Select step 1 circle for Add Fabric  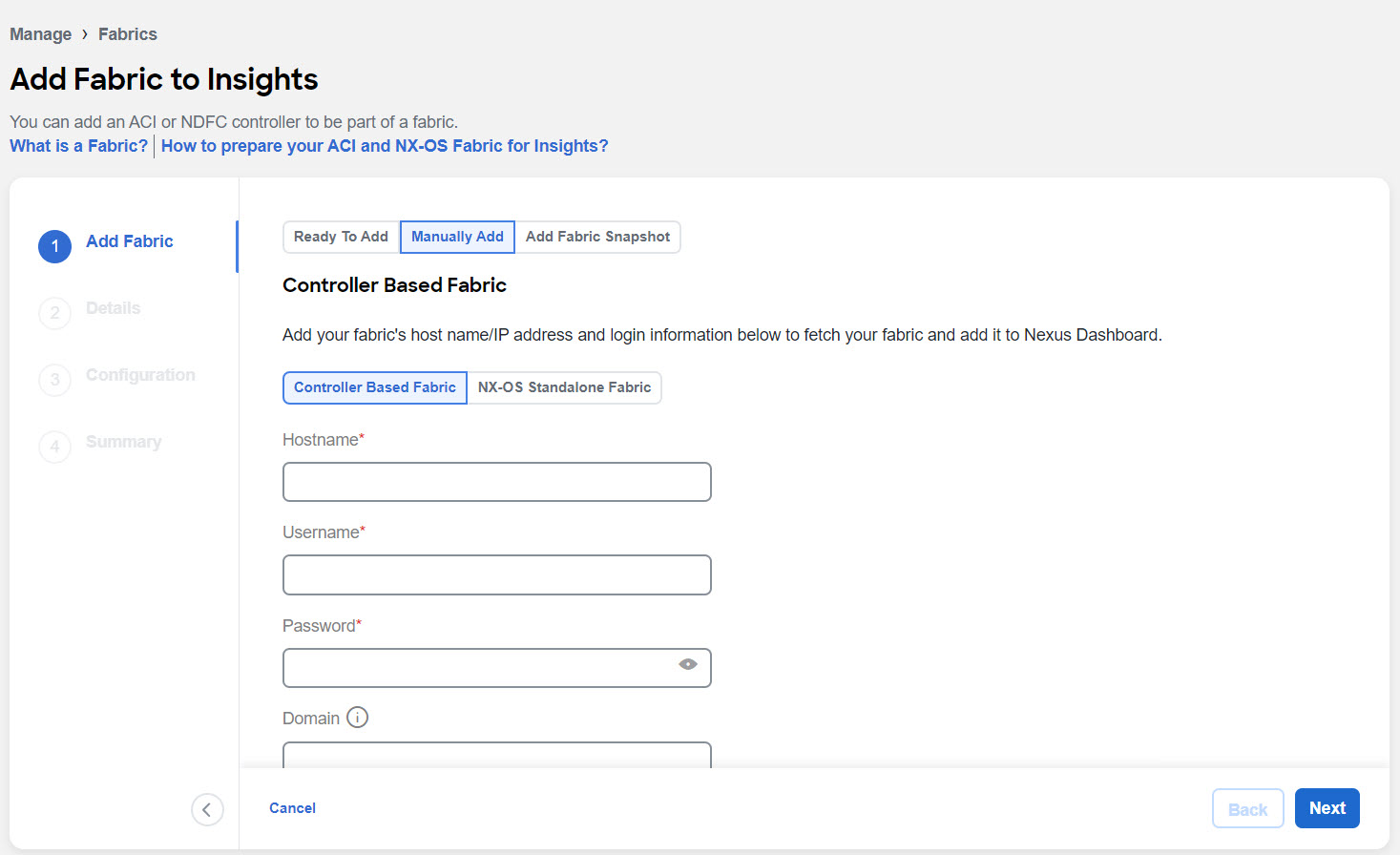pyautogui.click(x=54, y=246)
